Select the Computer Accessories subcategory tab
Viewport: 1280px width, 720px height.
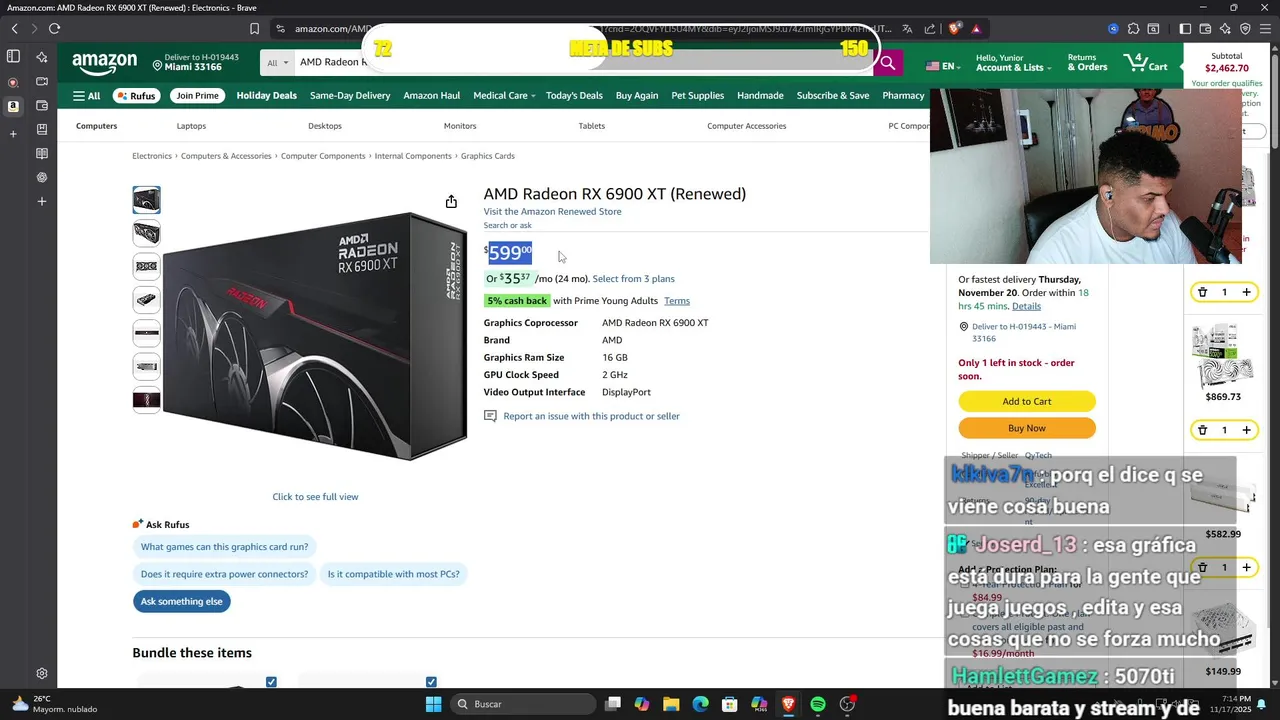click(x=746, y=126)
